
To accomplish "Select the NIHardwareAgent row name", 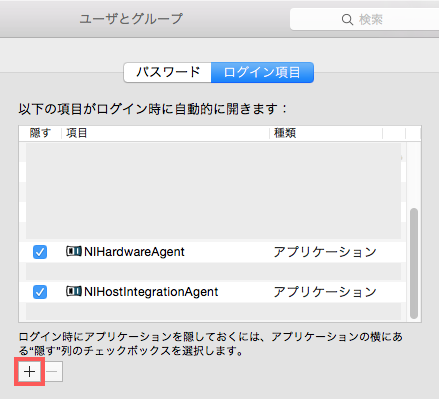I will pos(134,252).
